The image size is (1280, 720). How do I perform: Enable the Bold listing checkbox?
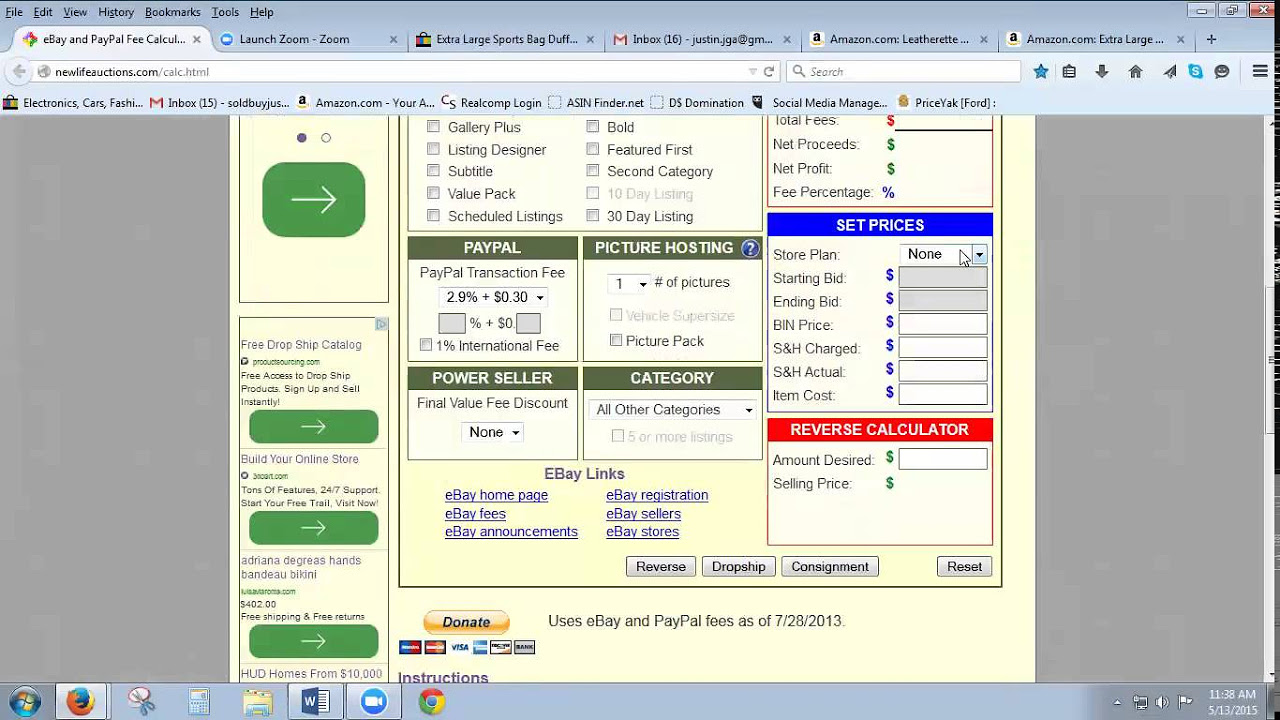[593, 126]
